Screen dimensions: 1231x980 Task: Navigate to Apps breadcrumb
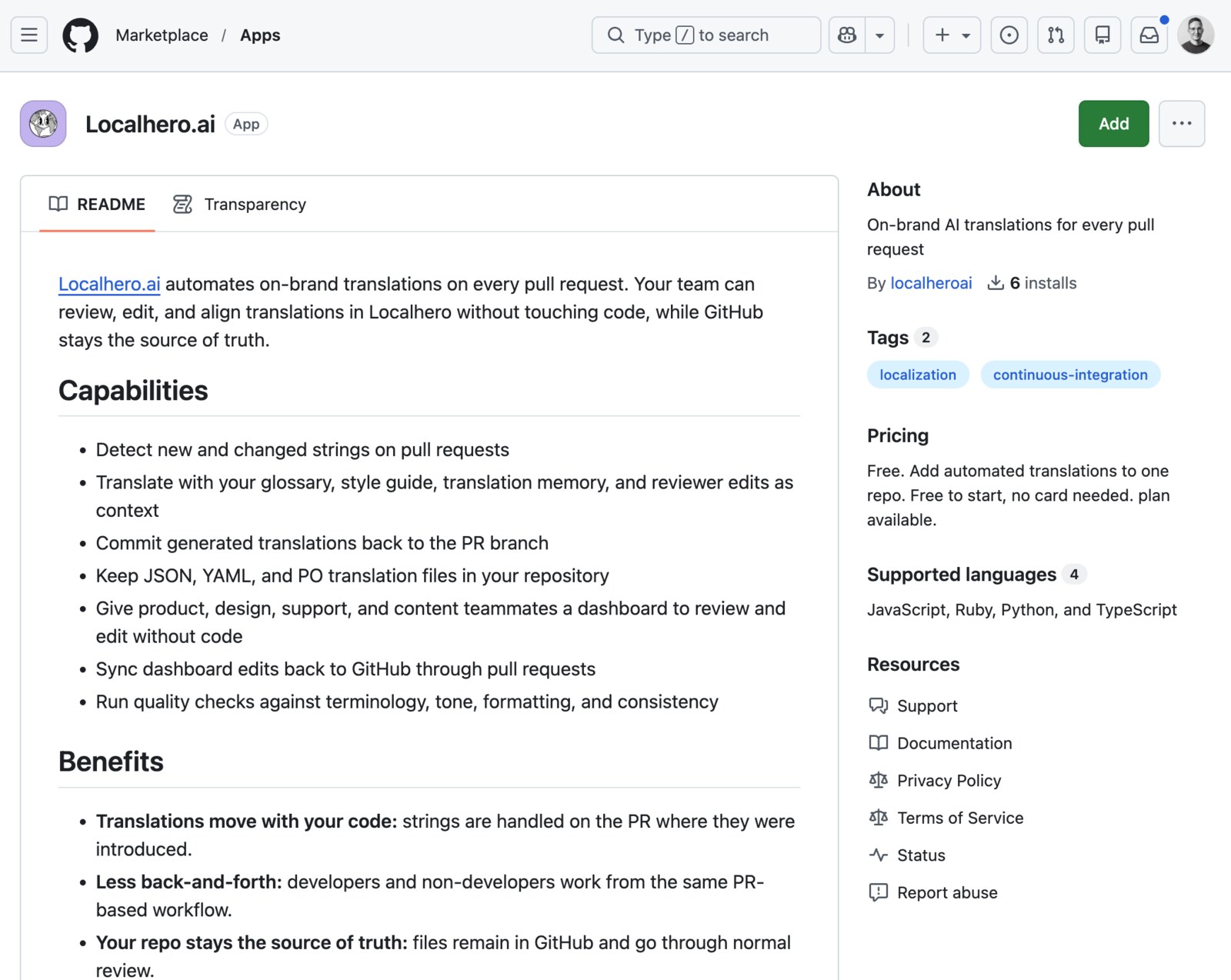click(260, 35)
